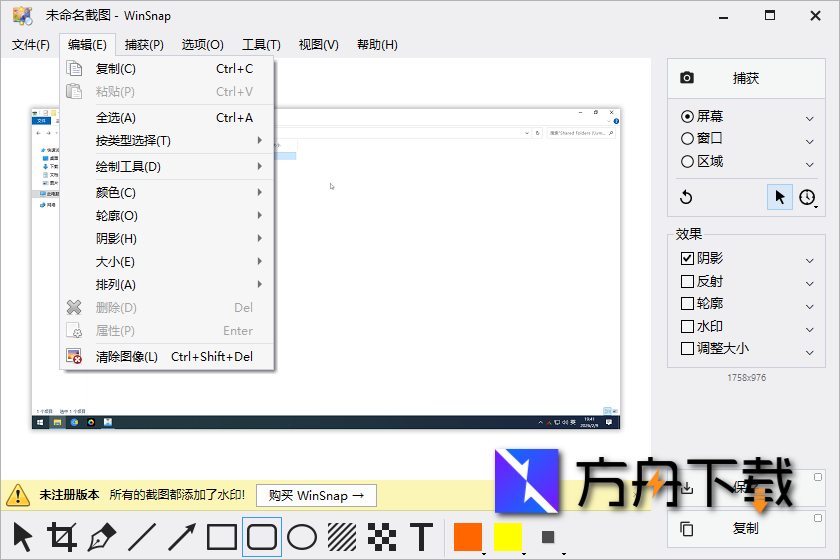The width and height of the screenshot is (840, 560).
Task: Click the save icon in right panel
Action: 687,487
